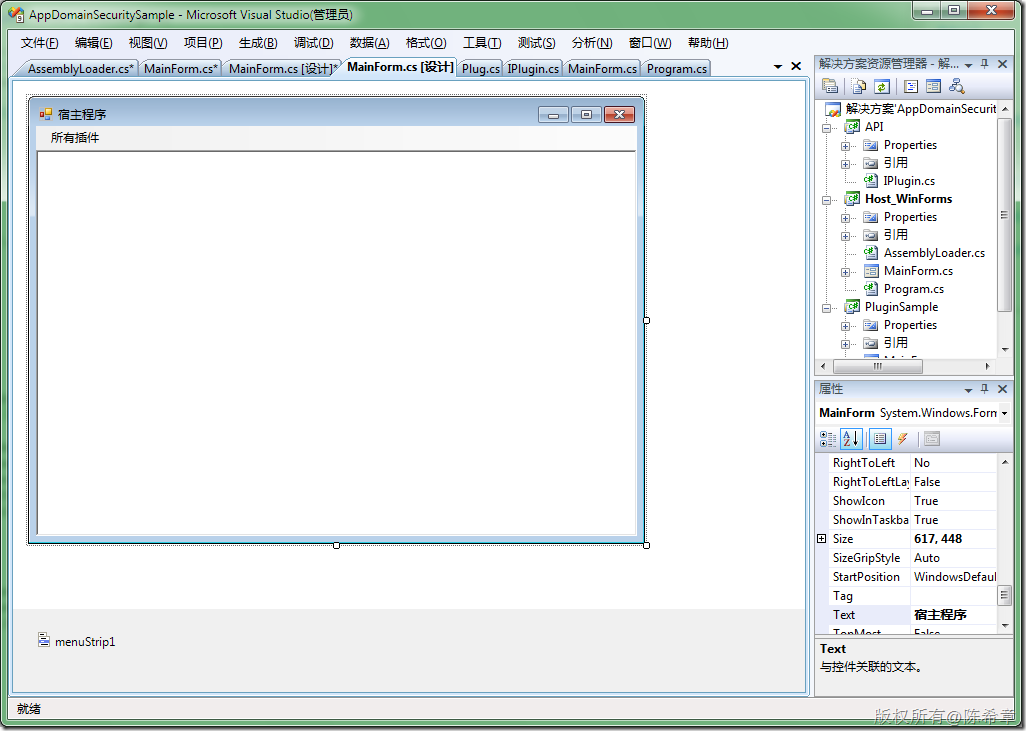Expand the MainForm.cs node
This screenshot has width=1026, height=731.
point(845,272)
